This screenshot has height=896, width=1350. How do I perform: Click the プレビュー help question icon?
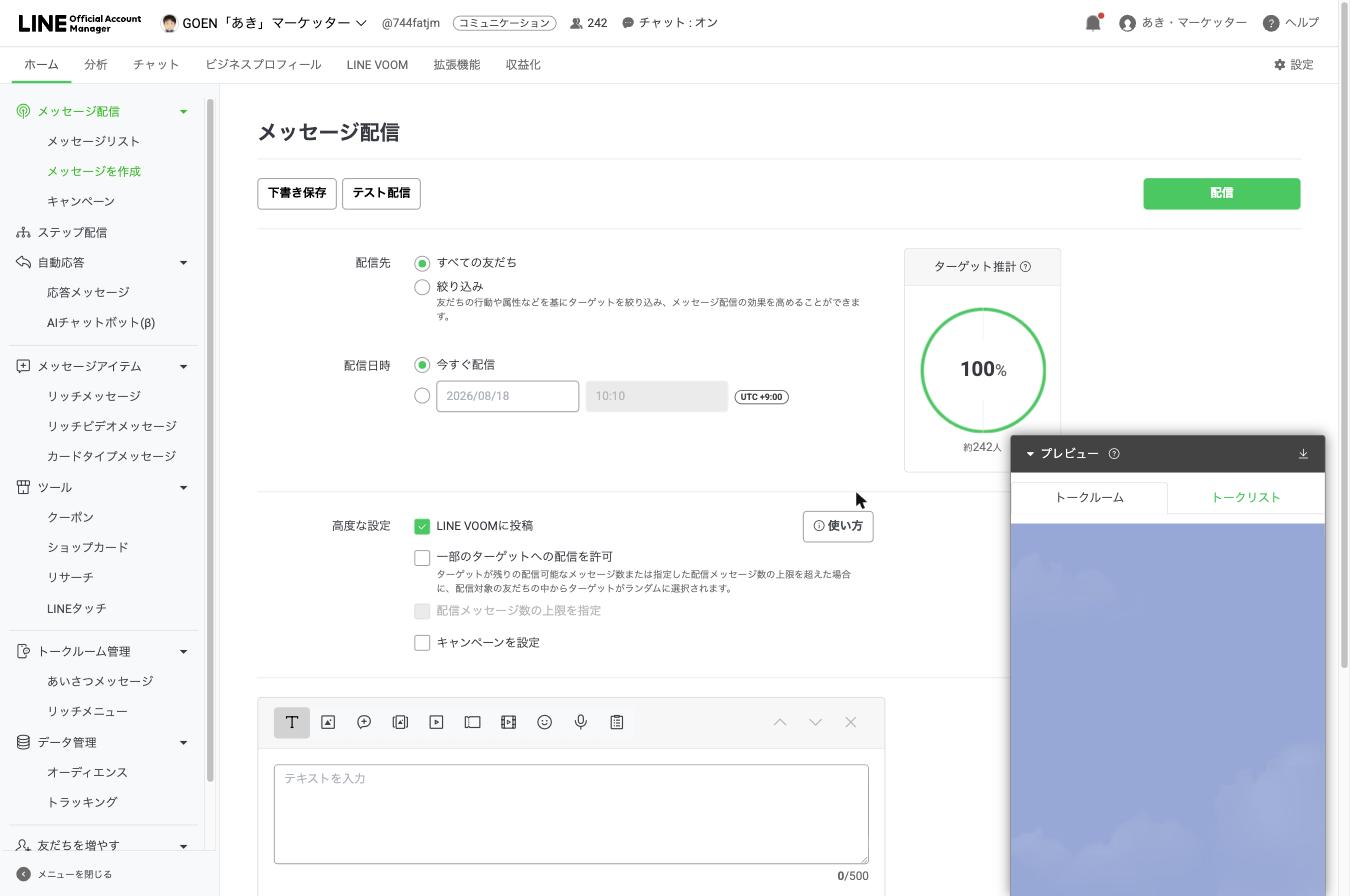point(1114,453)
